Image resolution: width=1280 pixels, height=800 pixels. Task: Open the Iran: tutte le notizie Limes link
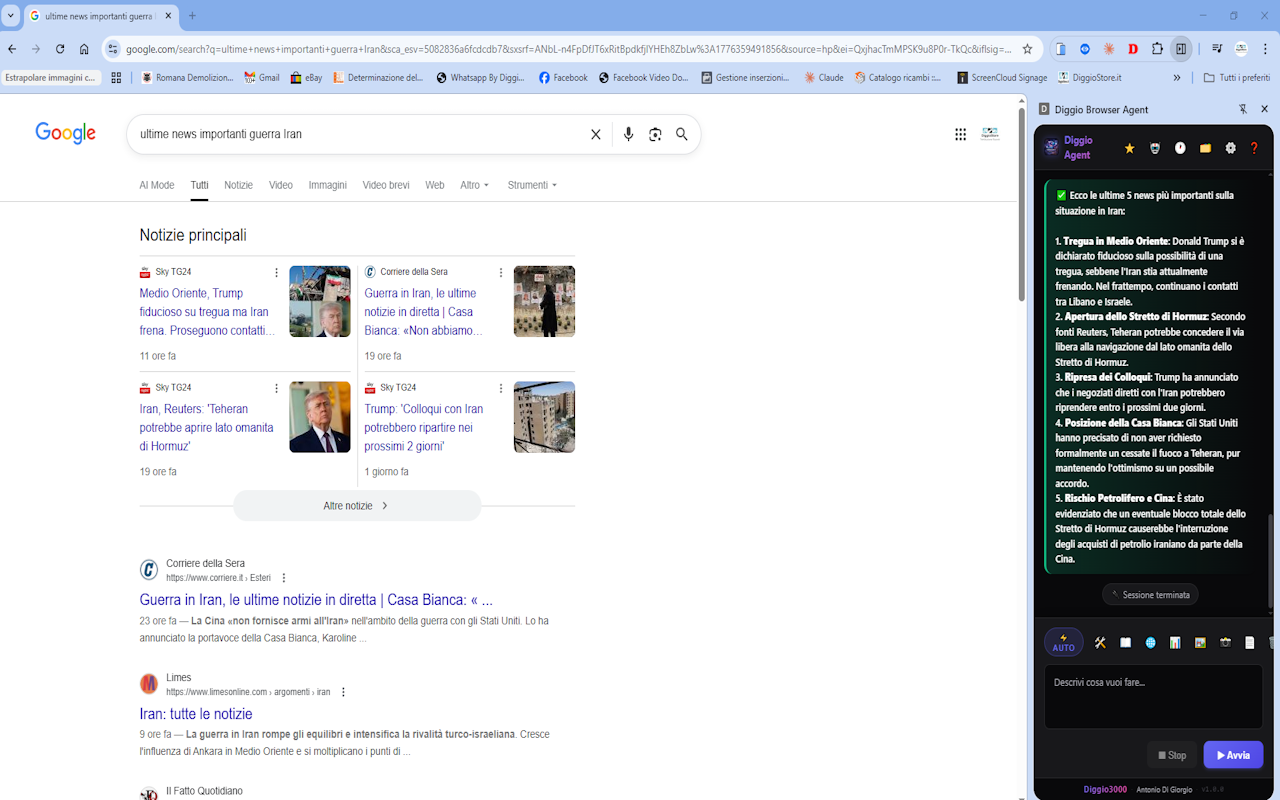click(196, 714)
